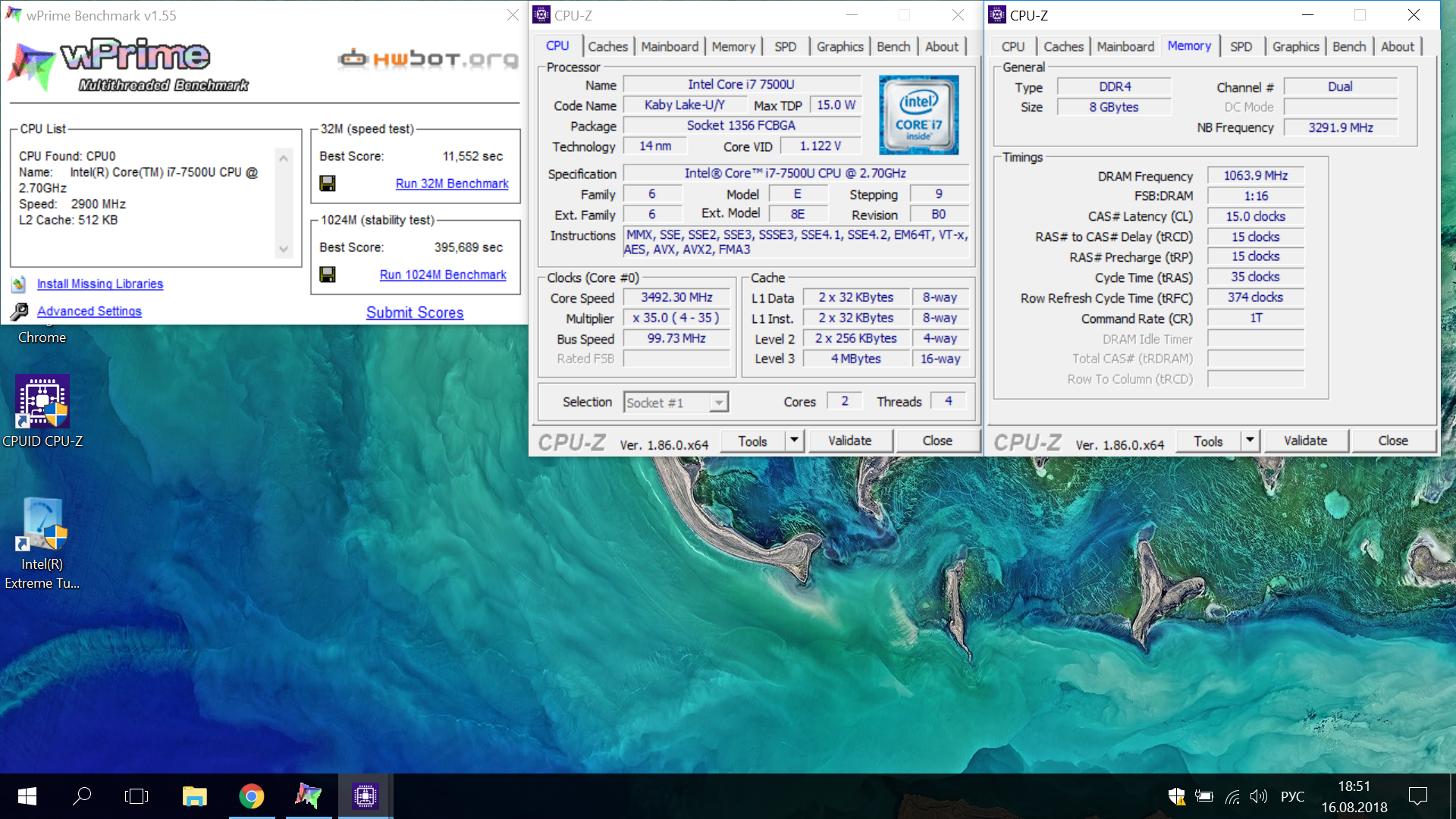
Task: Click Close in the Memory CPU-Z window
Action: click(x=1393, y=441)
